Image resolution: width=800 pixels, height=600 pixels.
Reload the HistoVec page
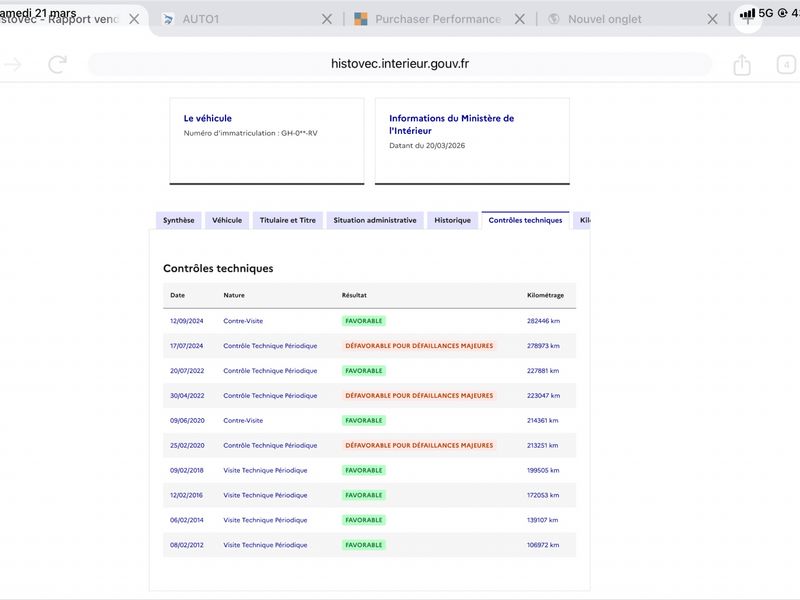point(58,65)
